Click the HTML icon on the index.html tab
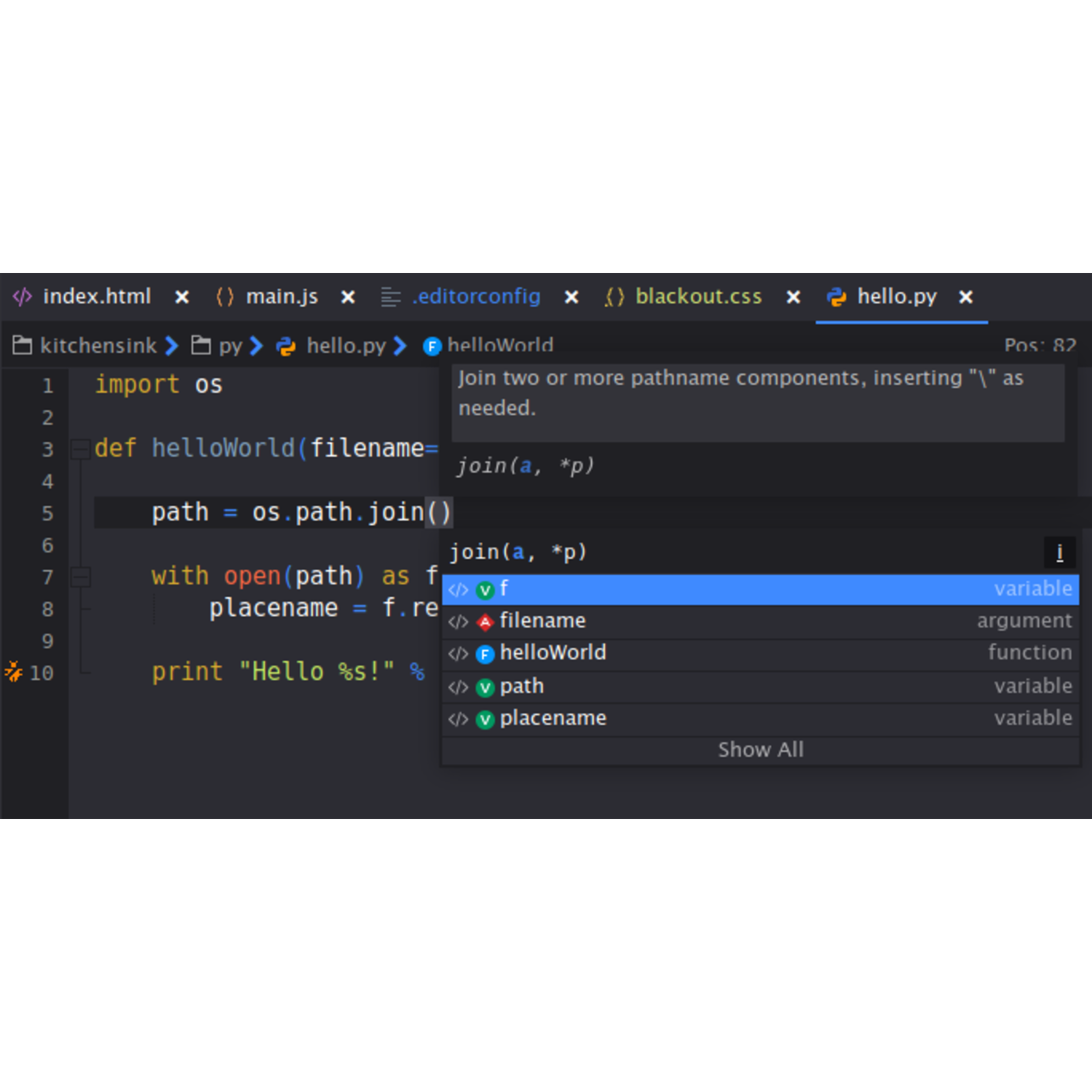The width and height of the screenshot is (1092, 1092). (23, 297)
